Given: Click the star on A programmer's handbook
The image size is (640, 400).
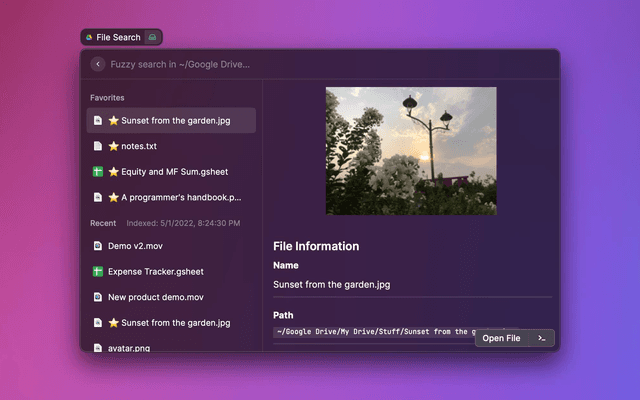Looking at the screenshot, I should (114, 198).
